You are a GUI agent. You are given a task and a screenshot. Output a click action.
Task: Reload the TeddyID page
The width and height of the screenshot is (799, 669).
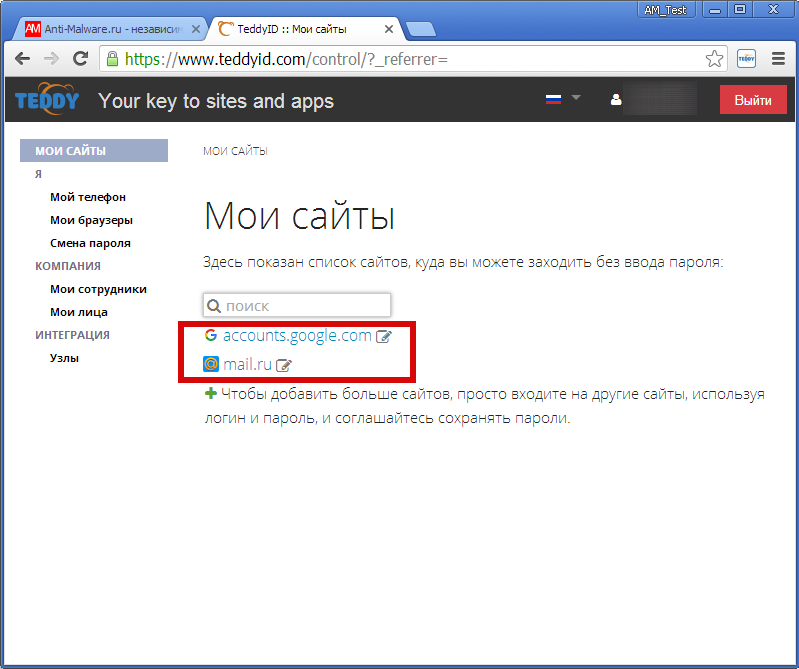coord(81,59)
